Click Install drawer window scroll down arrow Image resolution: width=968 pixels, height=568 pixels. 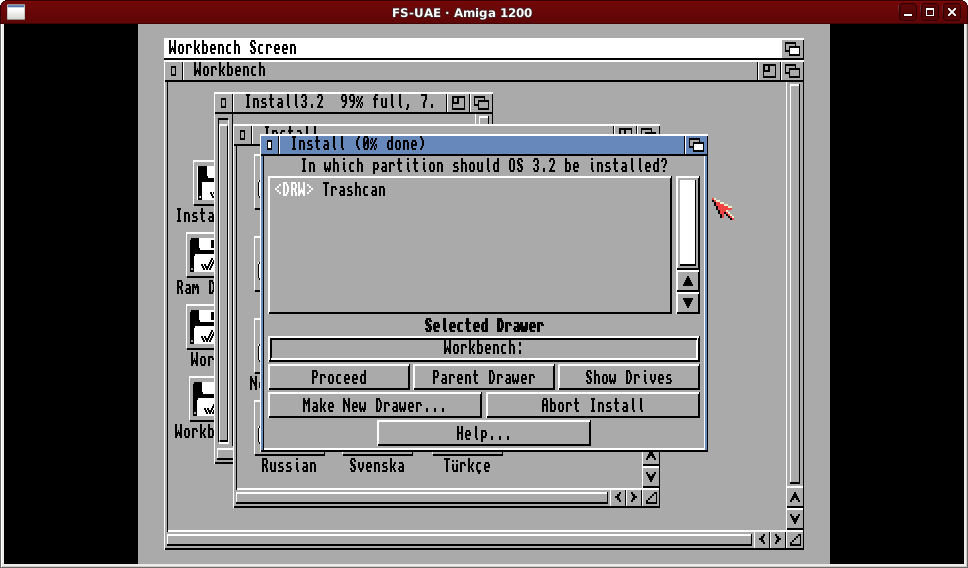pyautogui.click(x=651, y=477)
